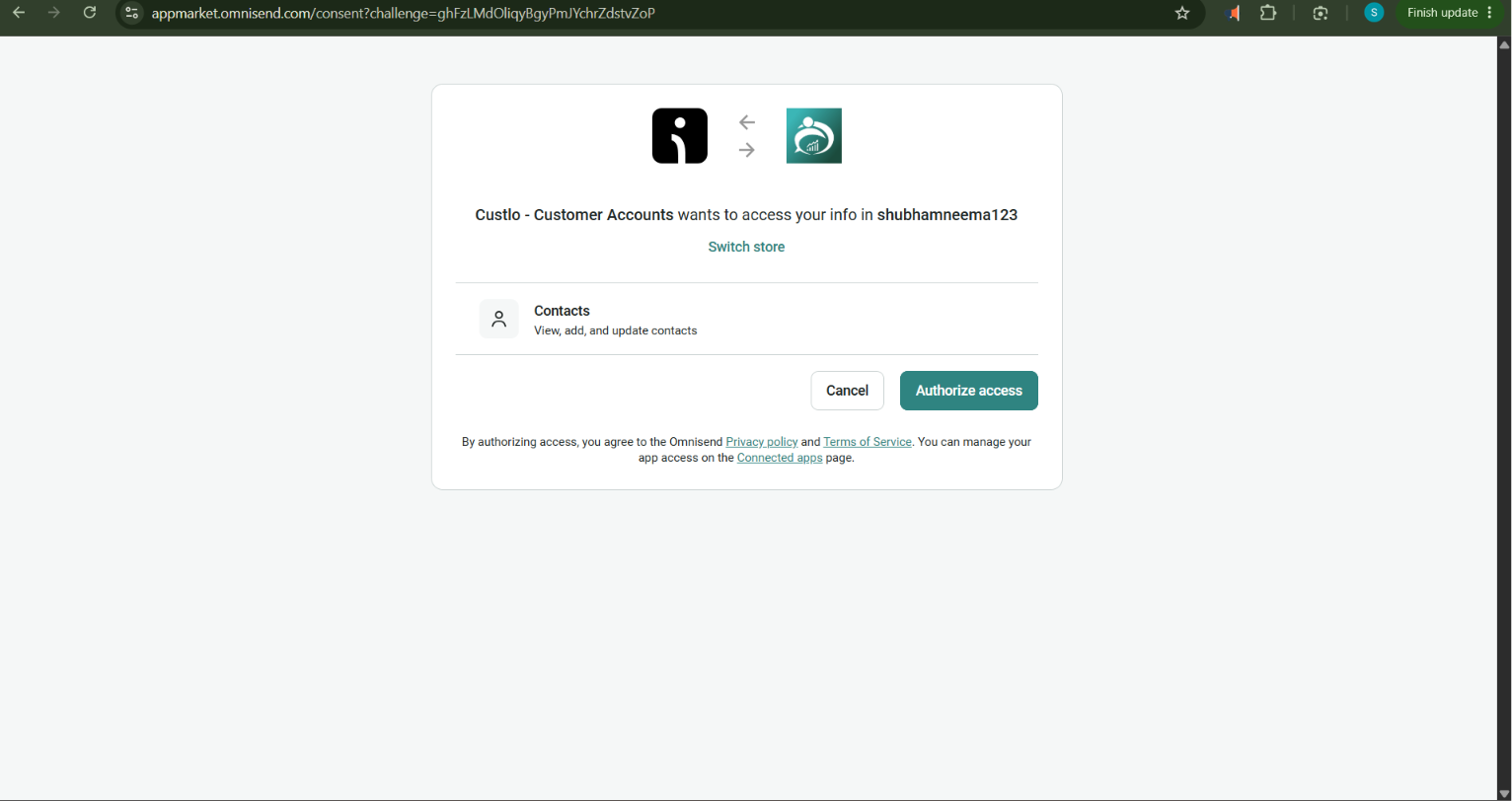The height and width of the screenshot is (801, 1512).
Task: Open the Extensions puzzle icon
Action: [1268, 13]
